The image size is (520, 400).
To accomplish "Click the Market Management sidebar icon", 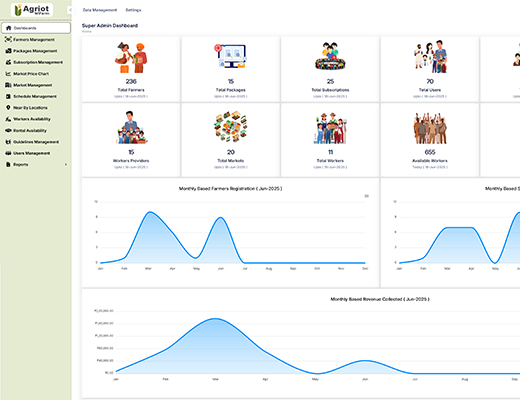I will [8, 85].
